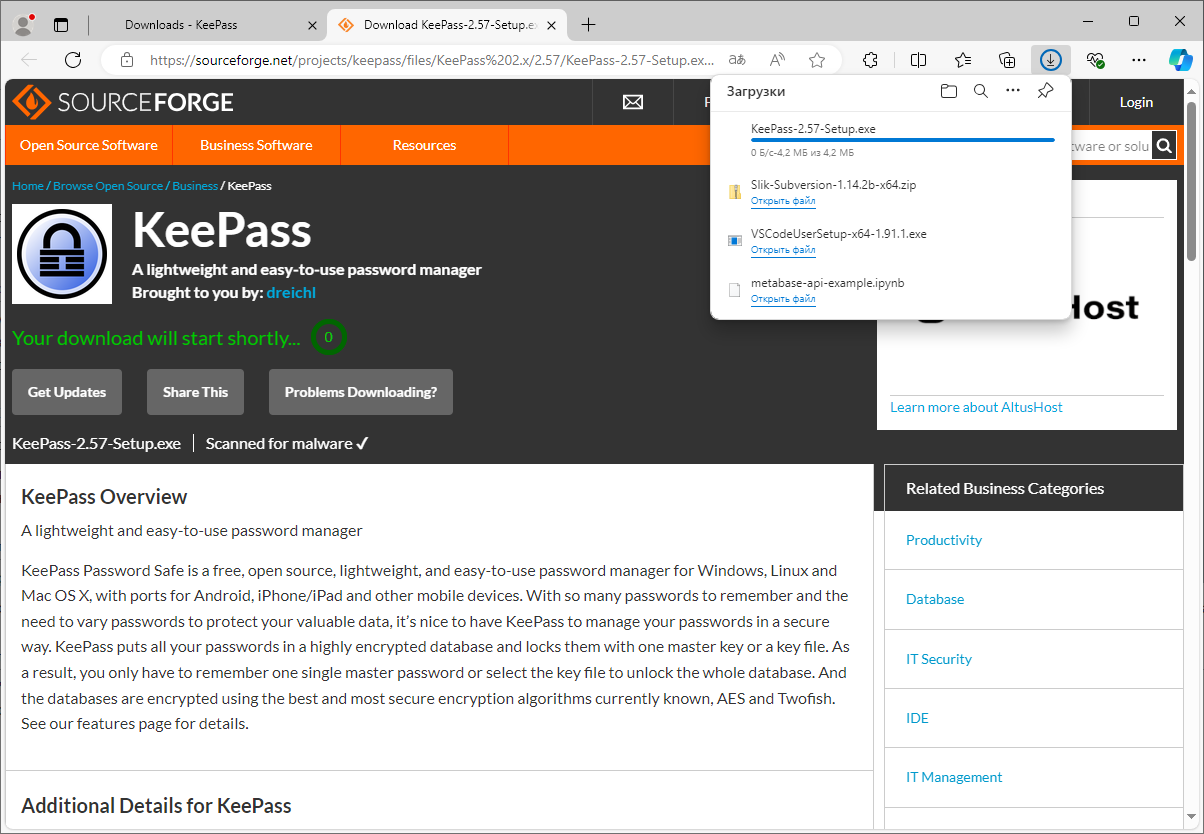Open the browser settings and more menu
This screenshot has height=834, width=1204.
pyautogui.click(x=1138, y=60)
